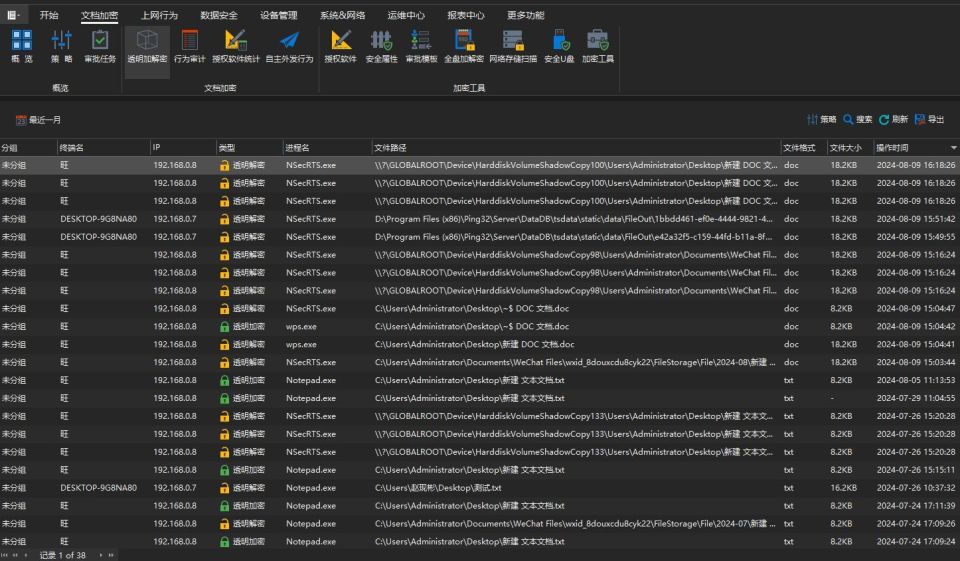Image resolution: width=960 pixels, height=561 pixels.
Task: Select the row timestamped 2024-08-09 15:49:55
Action: 480,236
